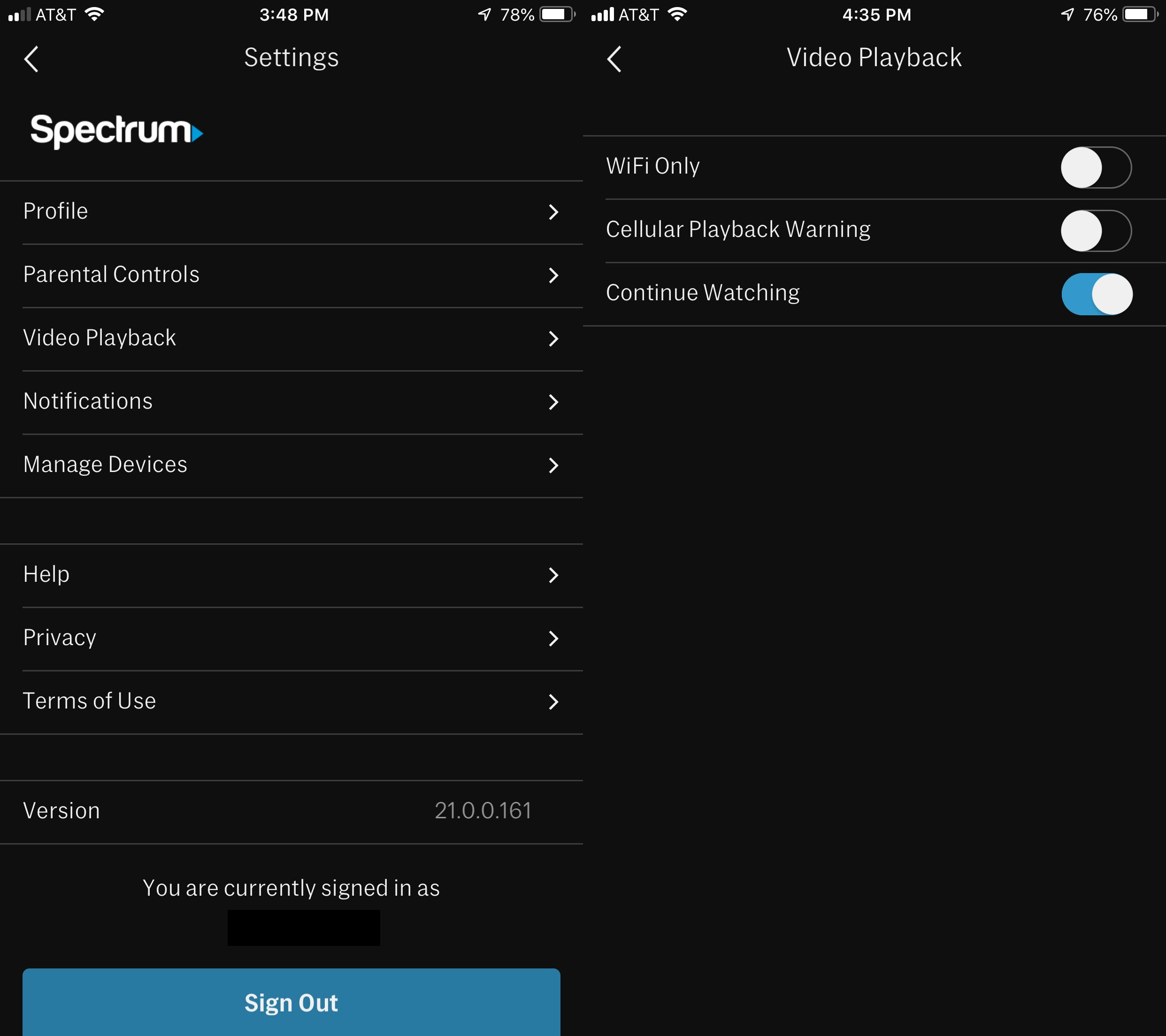The image size is (1166, 1036).
Task: Tap the back arrow on Video Playback screen
Action: click(614, 58)
